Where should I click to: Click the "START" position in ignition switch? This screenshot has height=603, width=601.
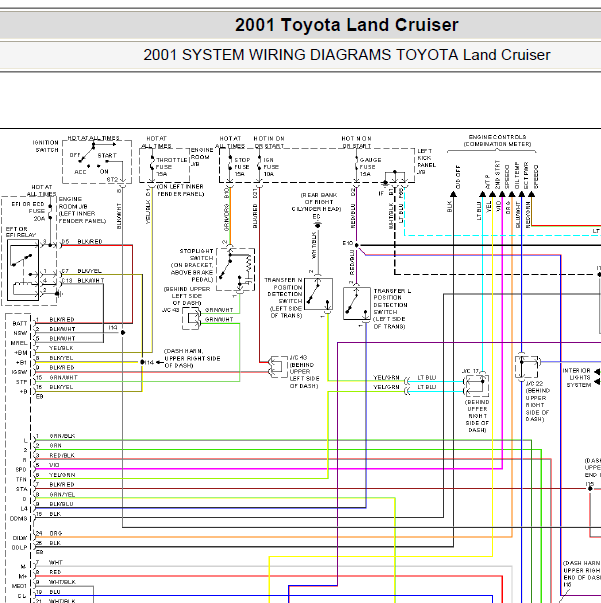pyautogui.click(x=107, y=155)
